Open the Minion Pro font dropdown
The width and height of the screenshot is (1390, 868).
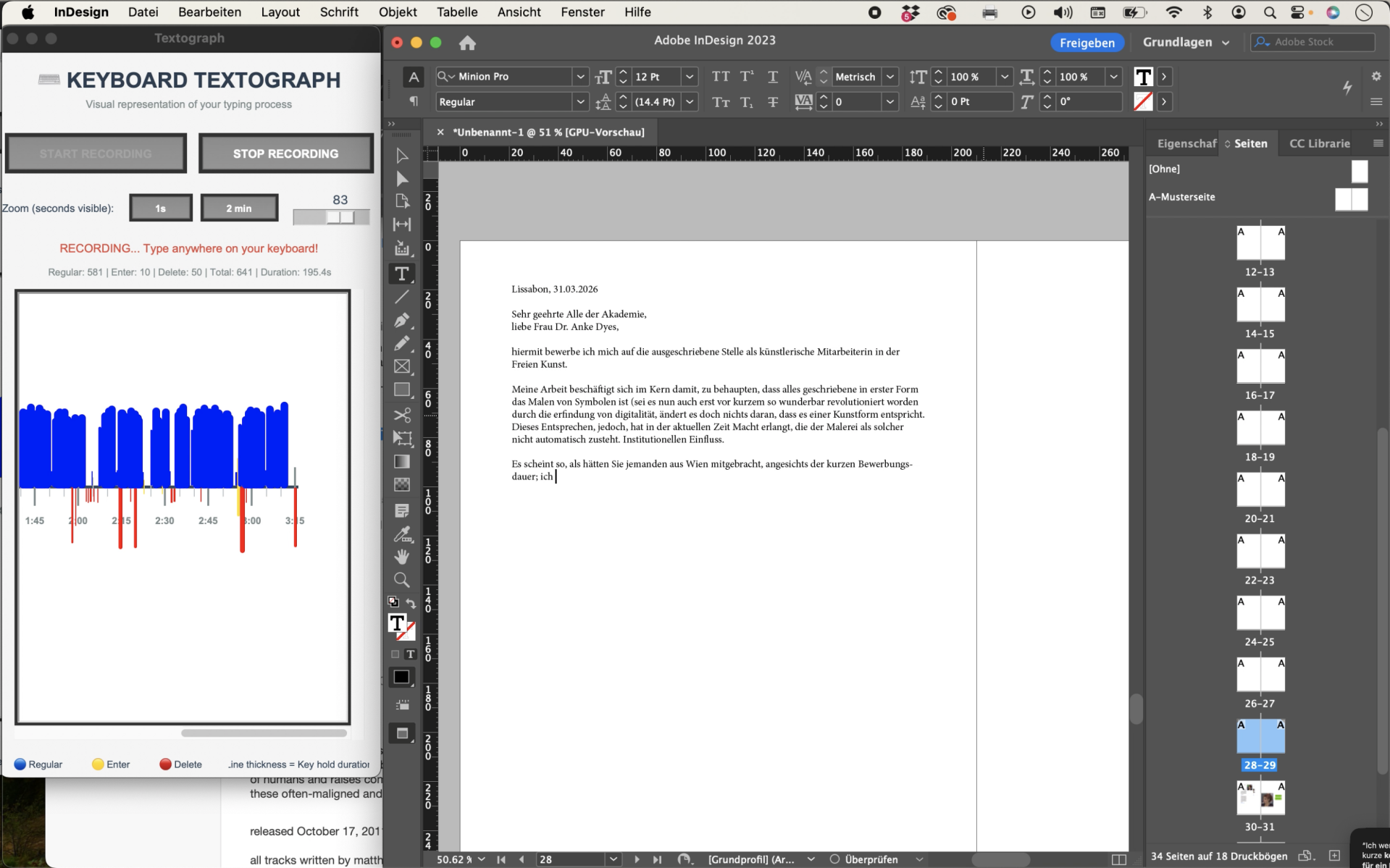[x=580, y=77]
